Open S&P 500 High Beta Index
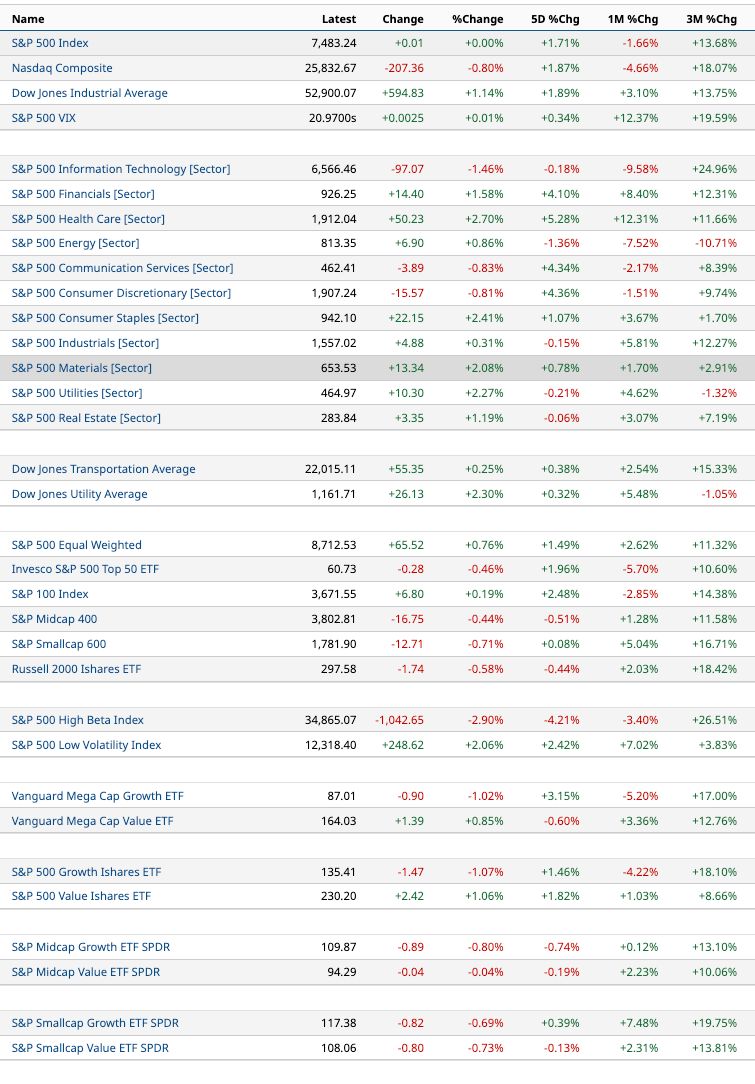The height and width of the screenshot is (1084, 755). pos(77,720)
